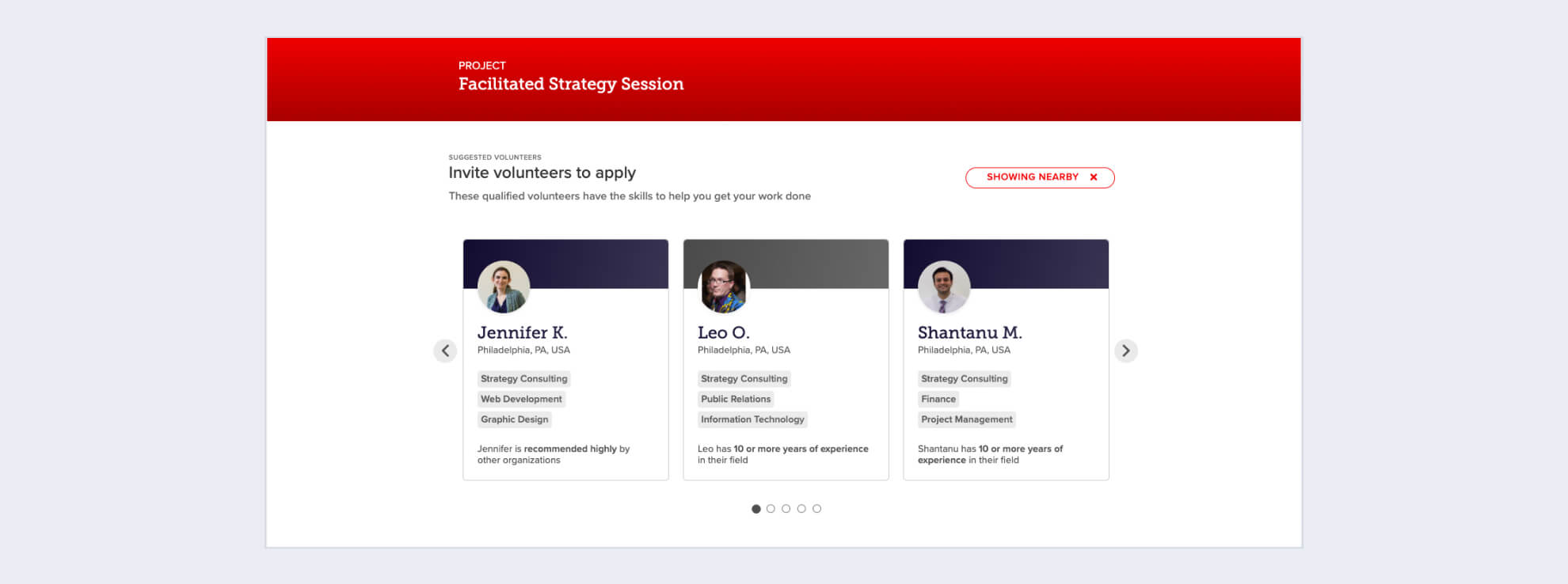Open Shantanu M.'s profile photo
The height and width of the screenshot is (584, 1568).
(943, 286)
